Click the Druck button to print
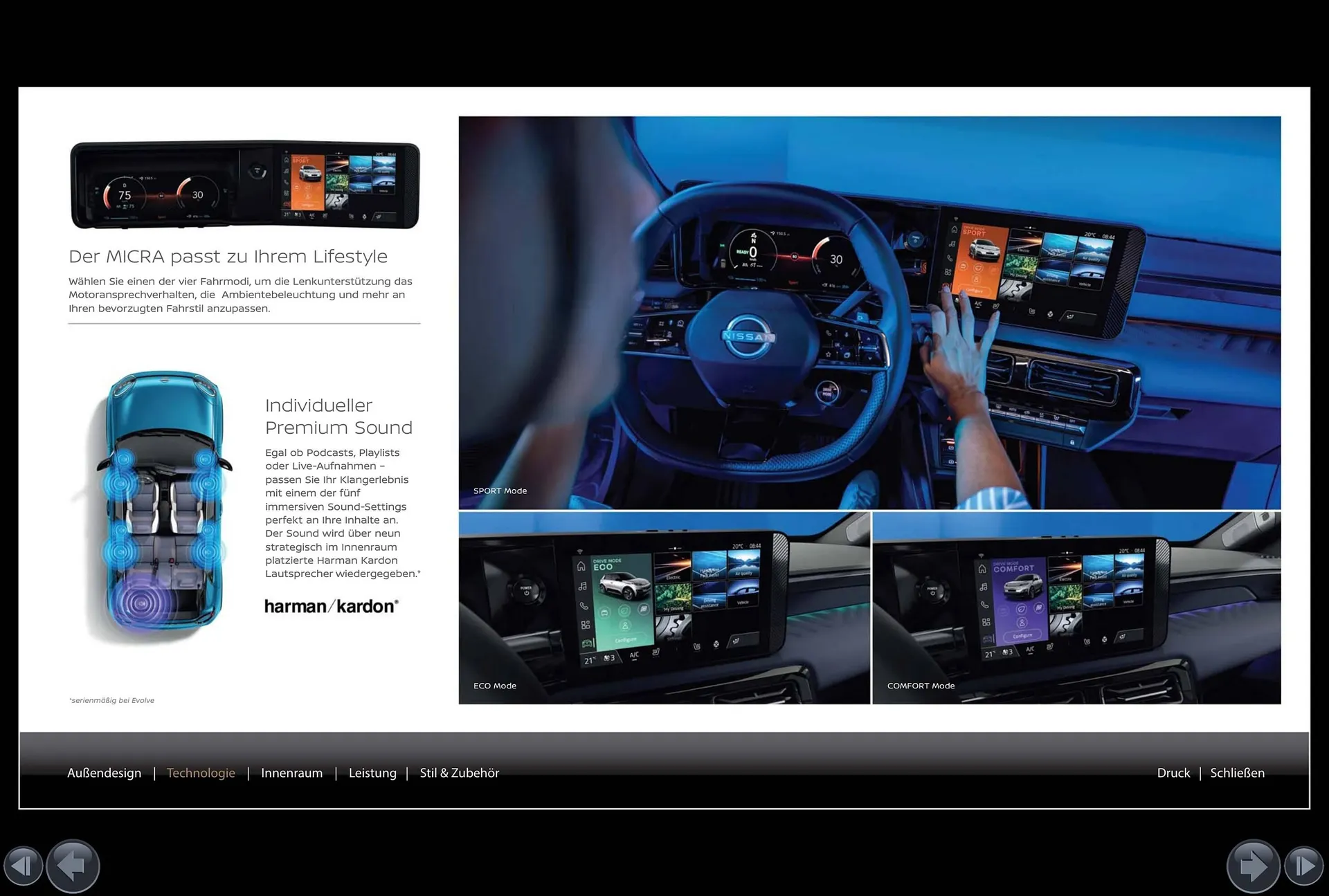Screen dimensions: 1329x896 pos(1173,773)
